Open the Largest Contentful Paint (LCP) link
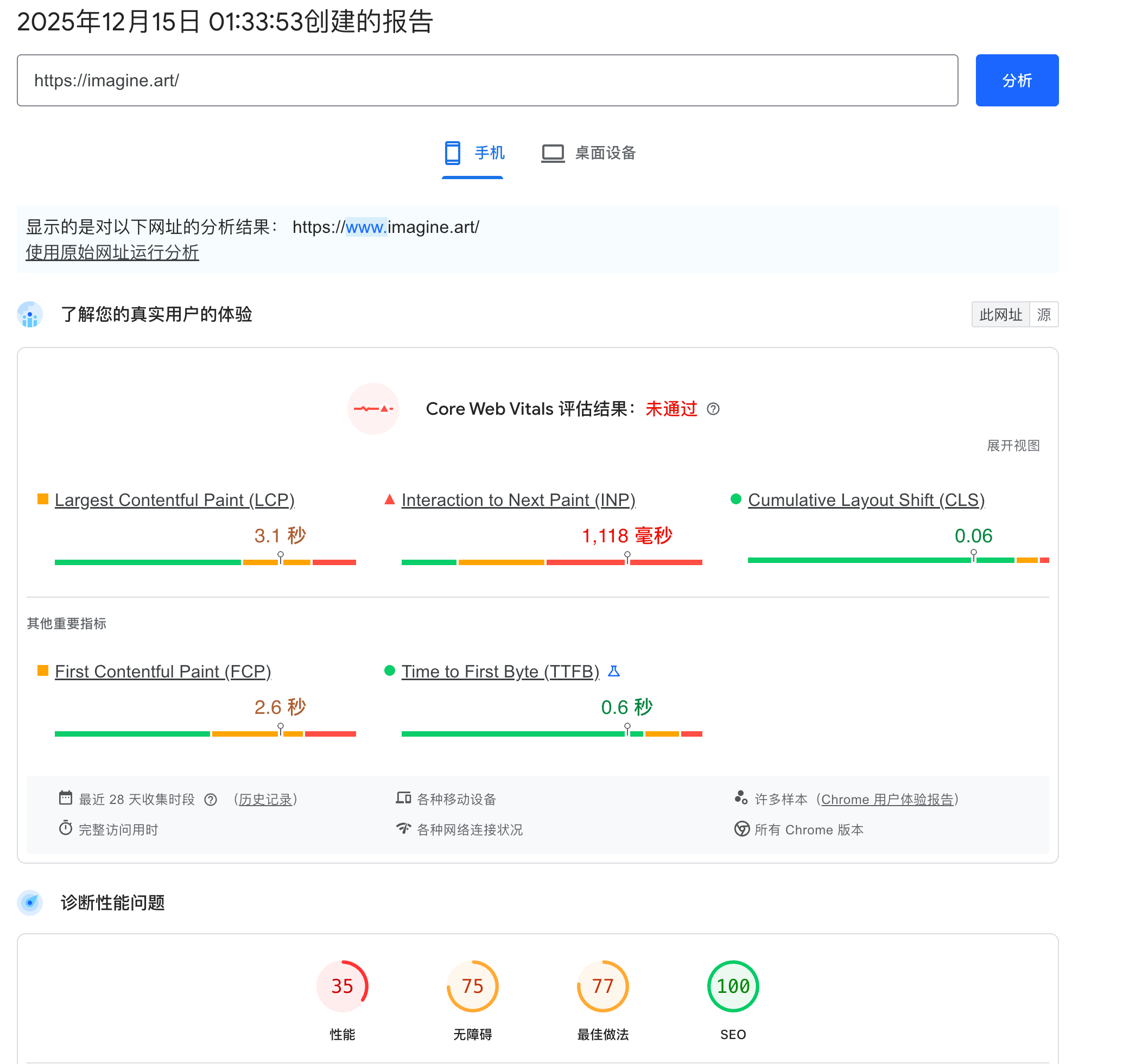The image size is (1129, 1064). (x=174, y=500)
